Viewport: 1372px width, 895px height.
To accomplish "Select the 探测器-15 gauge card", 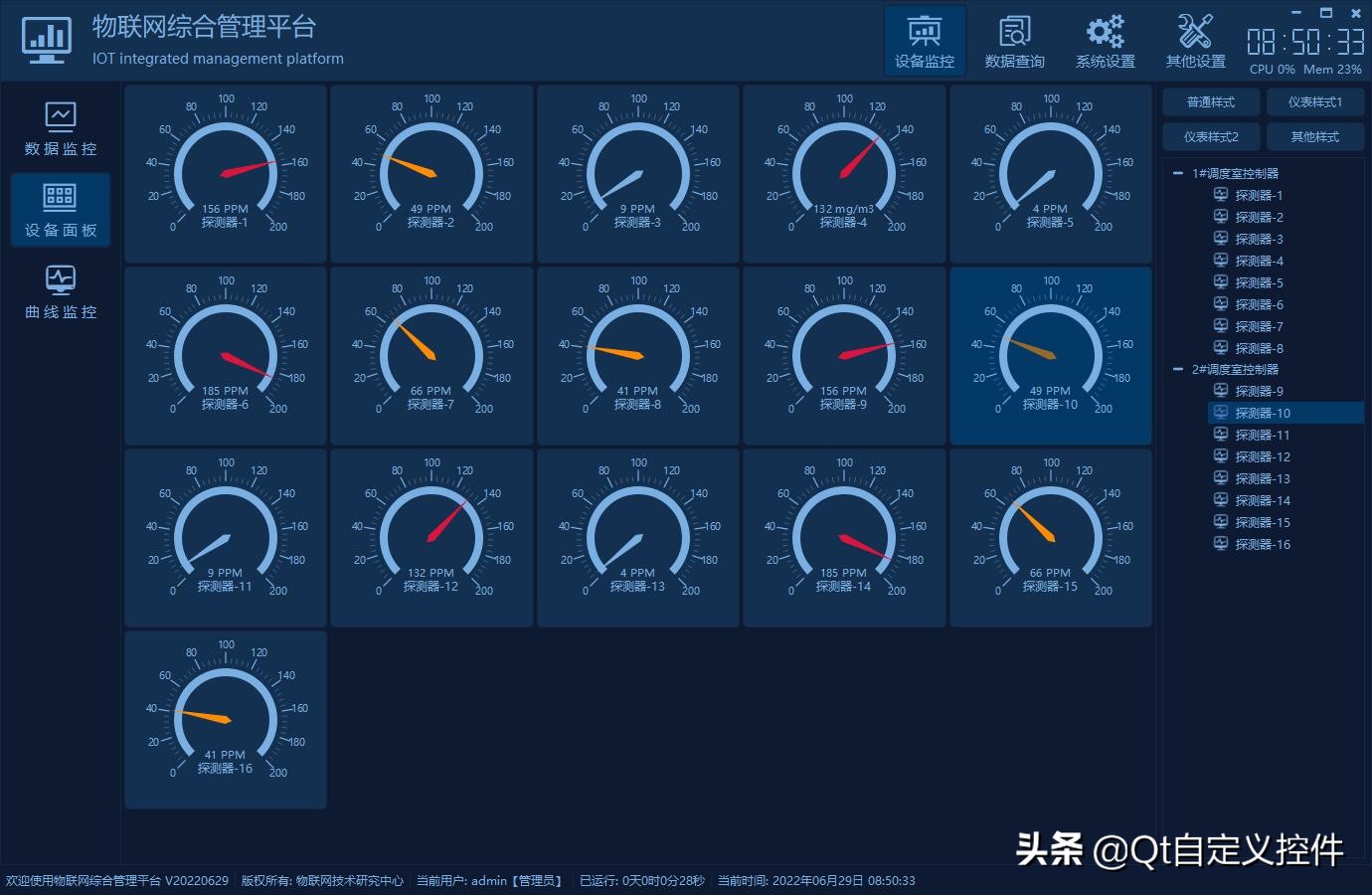I will [1051, 538].
